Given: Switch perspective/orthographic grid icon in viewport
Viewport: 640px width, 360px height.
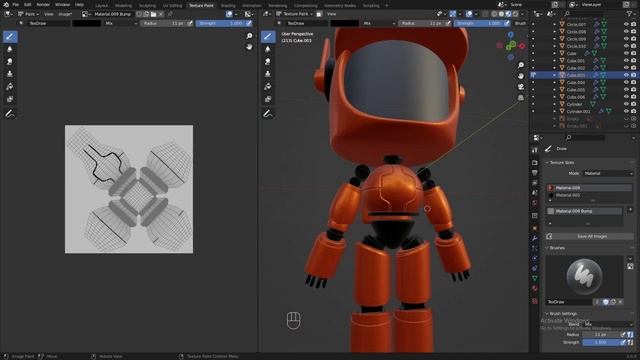Looking at the screenshot, I should (x=521, y=98).
